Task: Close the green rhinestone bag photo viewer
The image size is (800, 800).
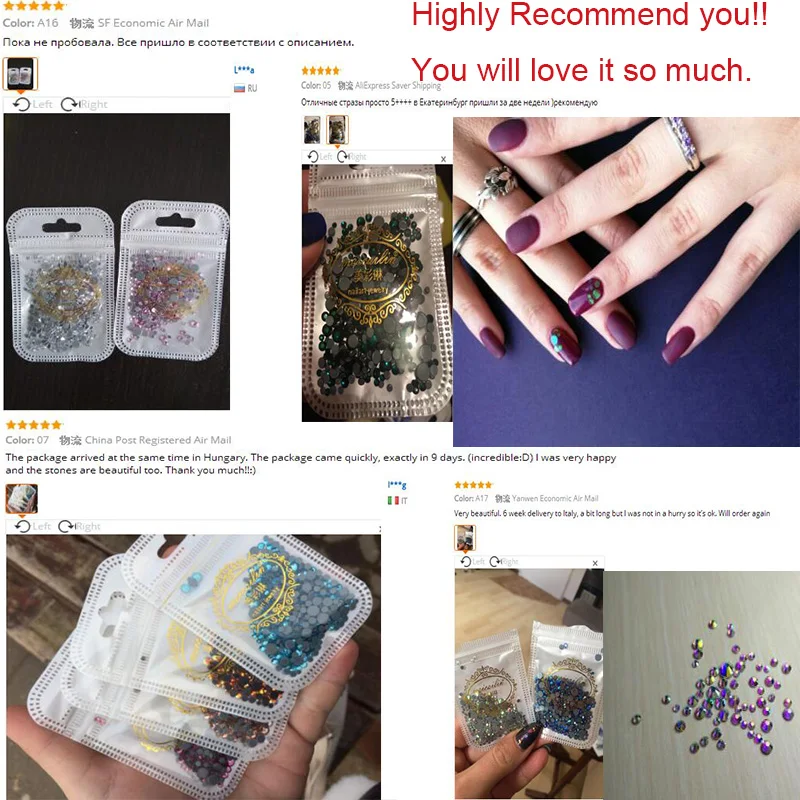Action: click(x=443, y=159)
